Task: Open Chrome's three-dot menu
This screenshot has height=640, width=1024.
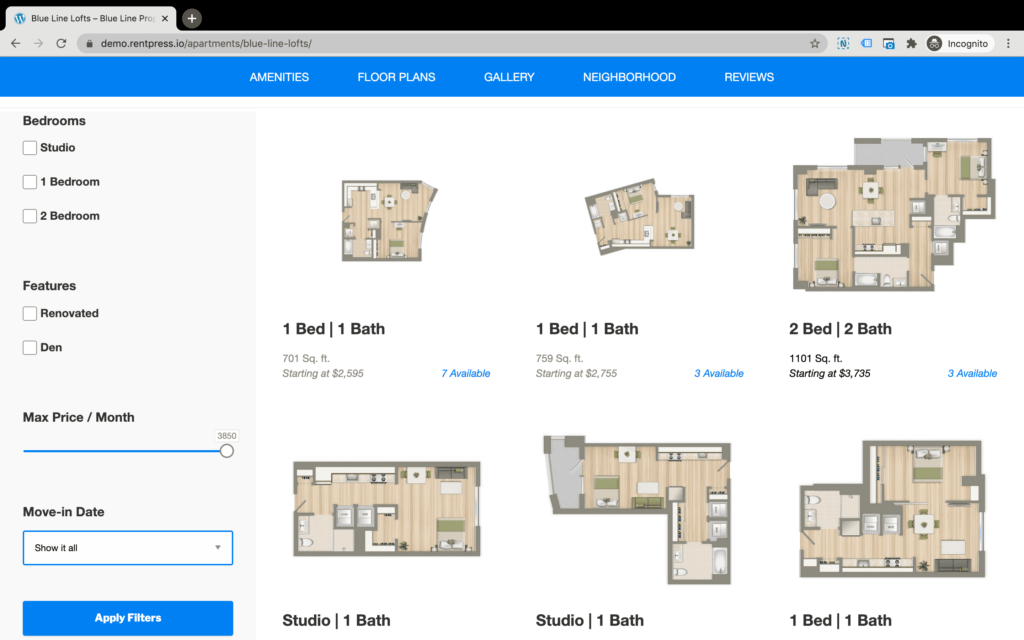Action: click(1008, 44)
